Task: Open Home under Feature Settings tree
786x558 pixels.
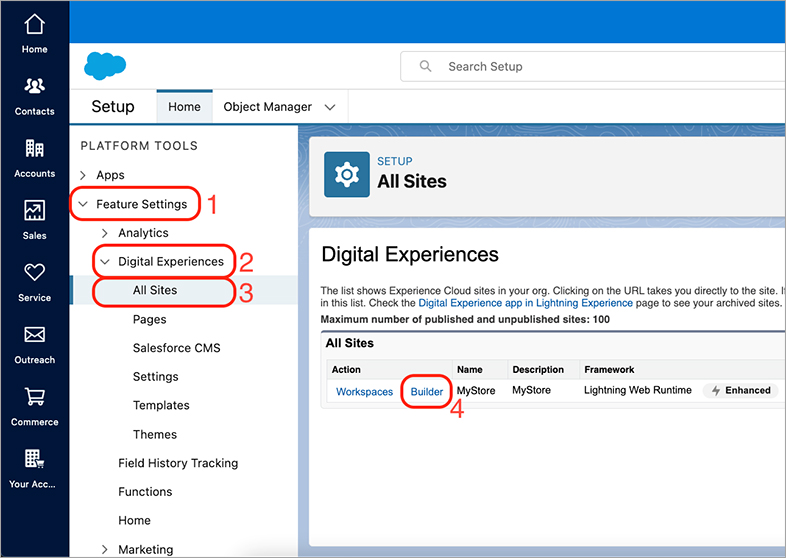Action: click(134, 520)
